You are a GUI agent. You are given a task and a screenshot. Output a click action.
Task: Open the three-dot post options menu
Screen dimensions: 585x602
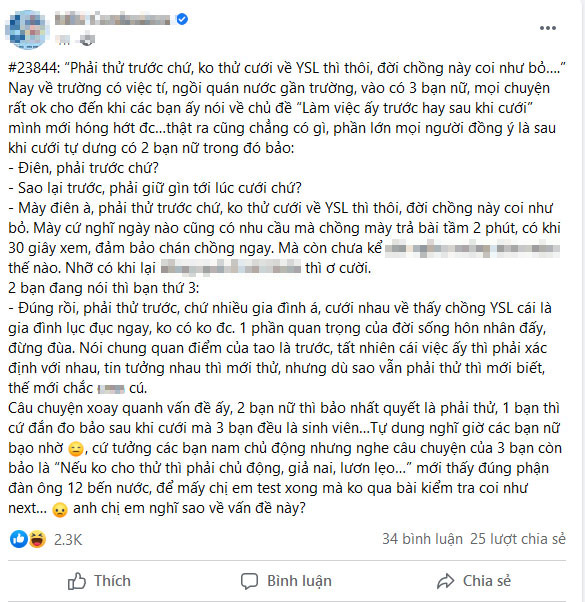point(547,28)
